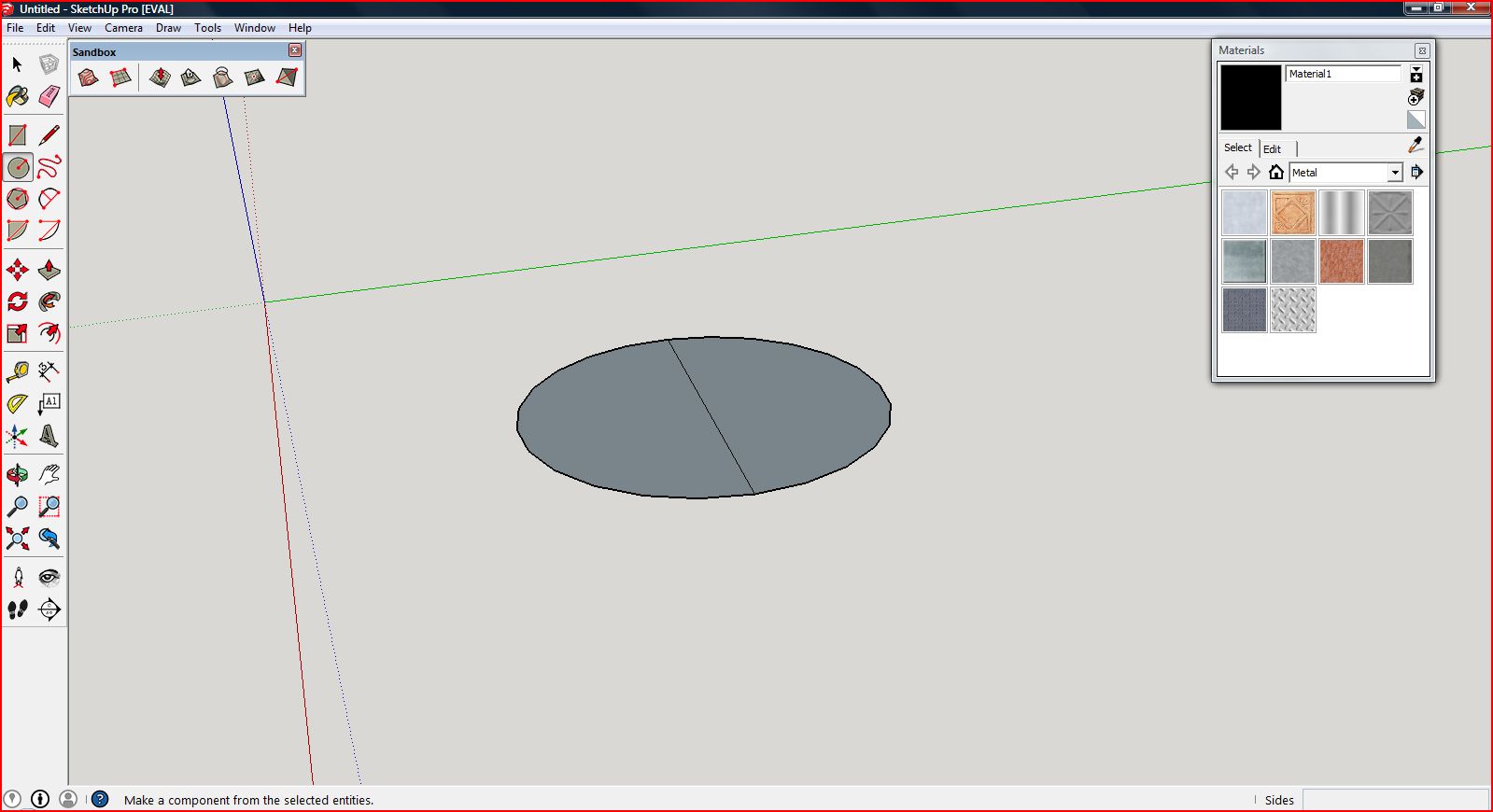Select the Section Plane tool
Screen dimensions: 1493x812
[x=49, y=609]
